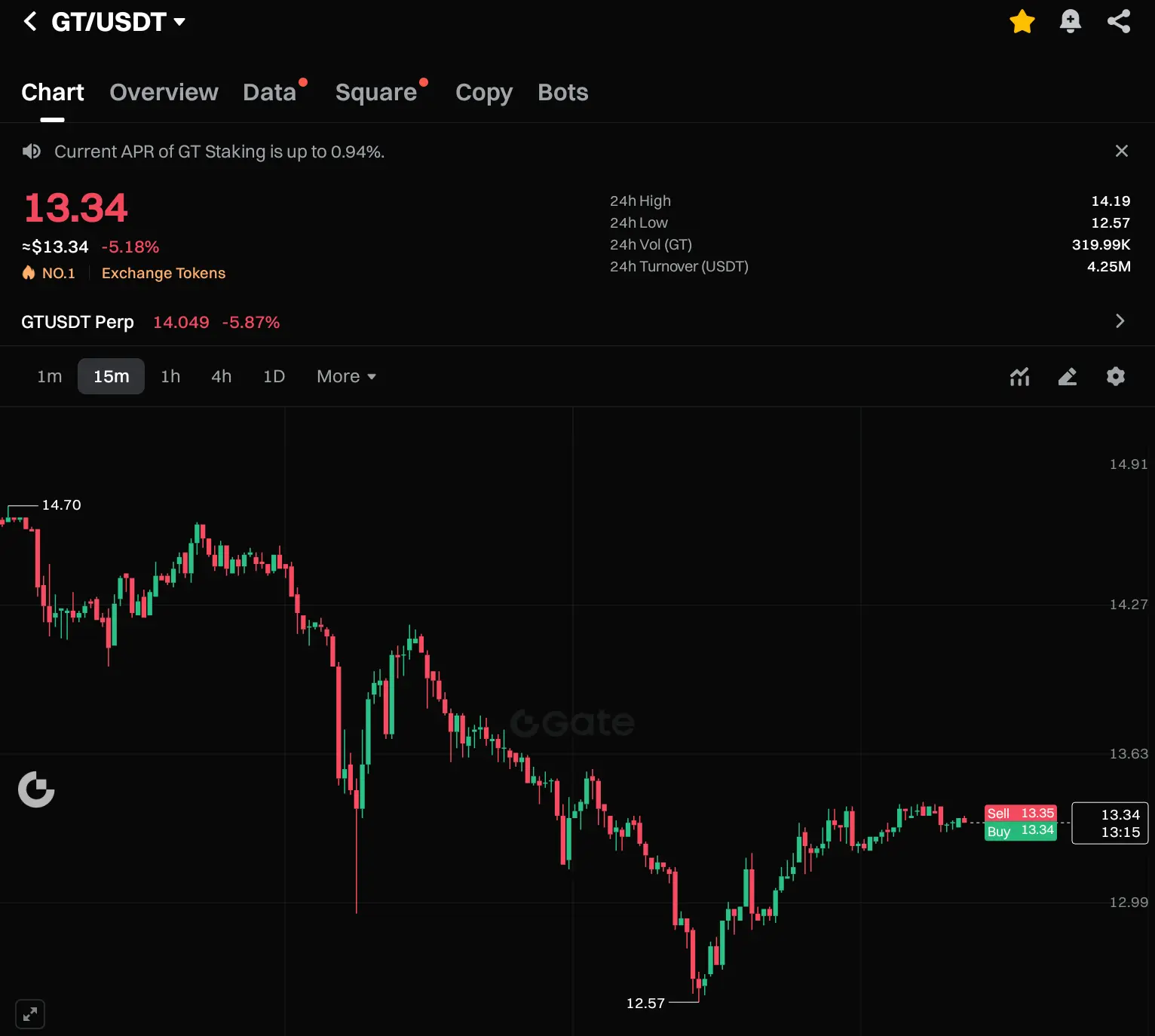The image size is (1155, 1036).
Task: Tap the back arrow icon
Action: pos(30,21)
